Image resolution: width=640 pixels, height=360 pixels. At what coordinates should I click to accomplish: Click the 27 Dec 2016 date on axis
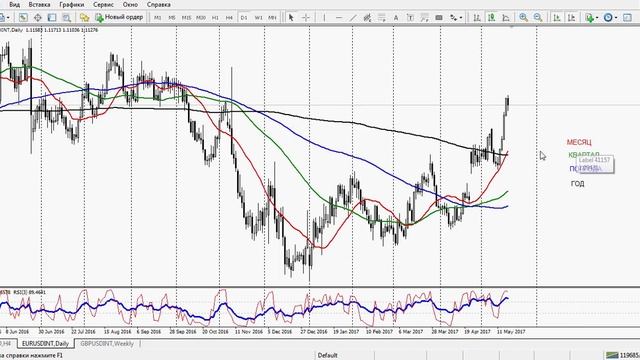313,332
